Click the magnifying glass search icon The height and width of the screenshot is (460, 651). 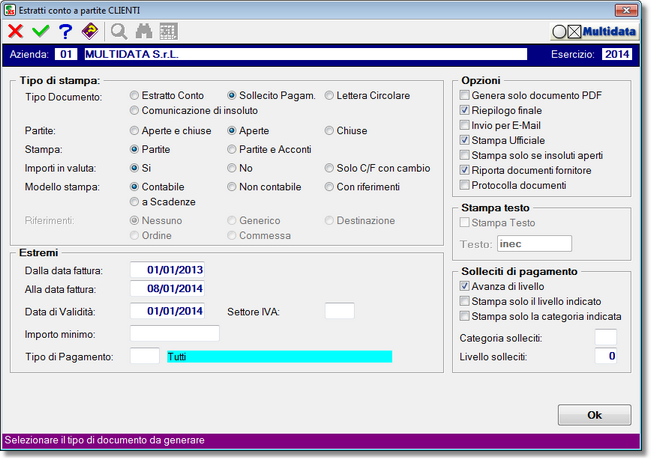(119, 32)
